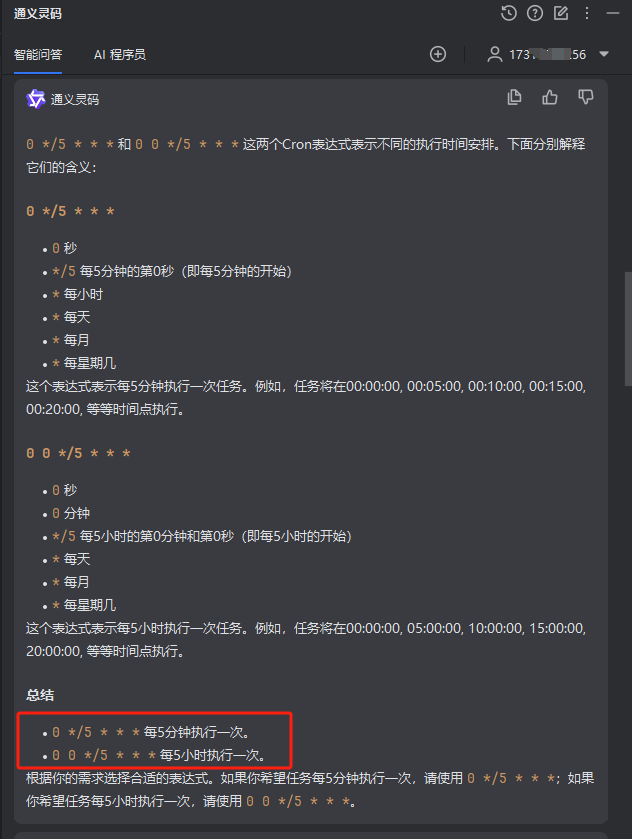Click the user account avatar icon
632x839 pixels.
pyautogui.click(x=494, y=54)
